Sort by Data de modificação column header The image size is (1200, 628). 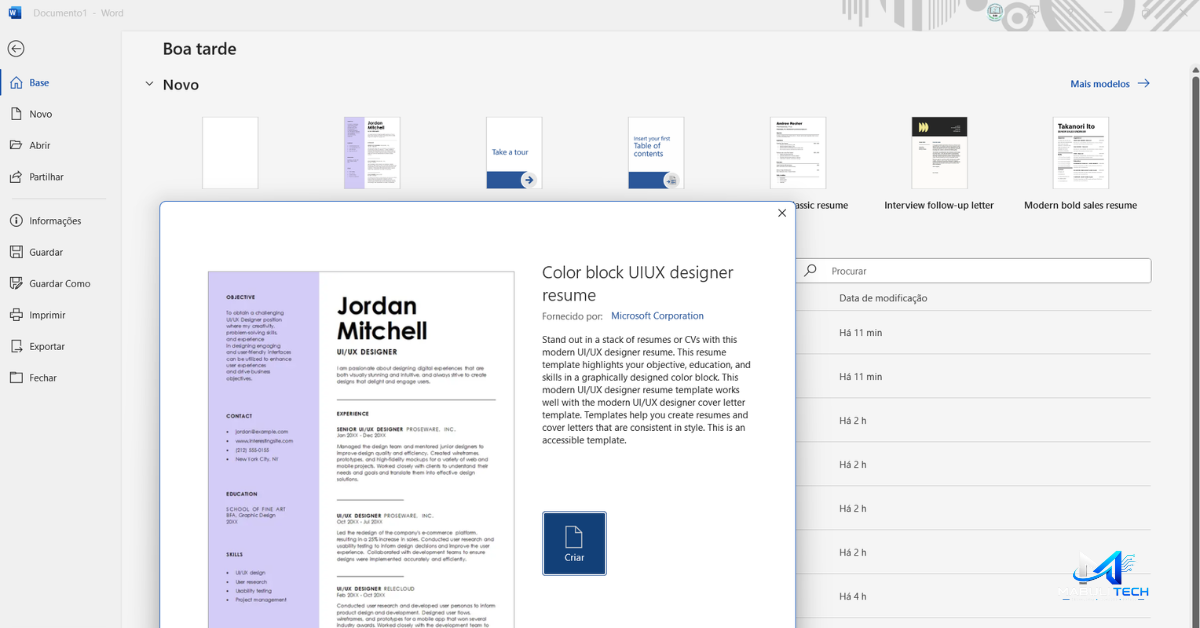tap(883, 298)
